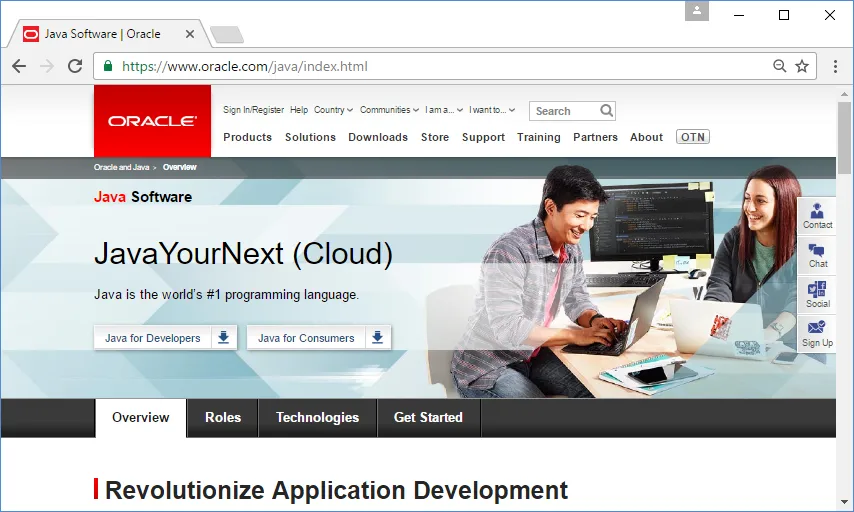Screen dimensions: 854x512
Task: Open Social sidebar icon
Action: (x=817, y=294)
